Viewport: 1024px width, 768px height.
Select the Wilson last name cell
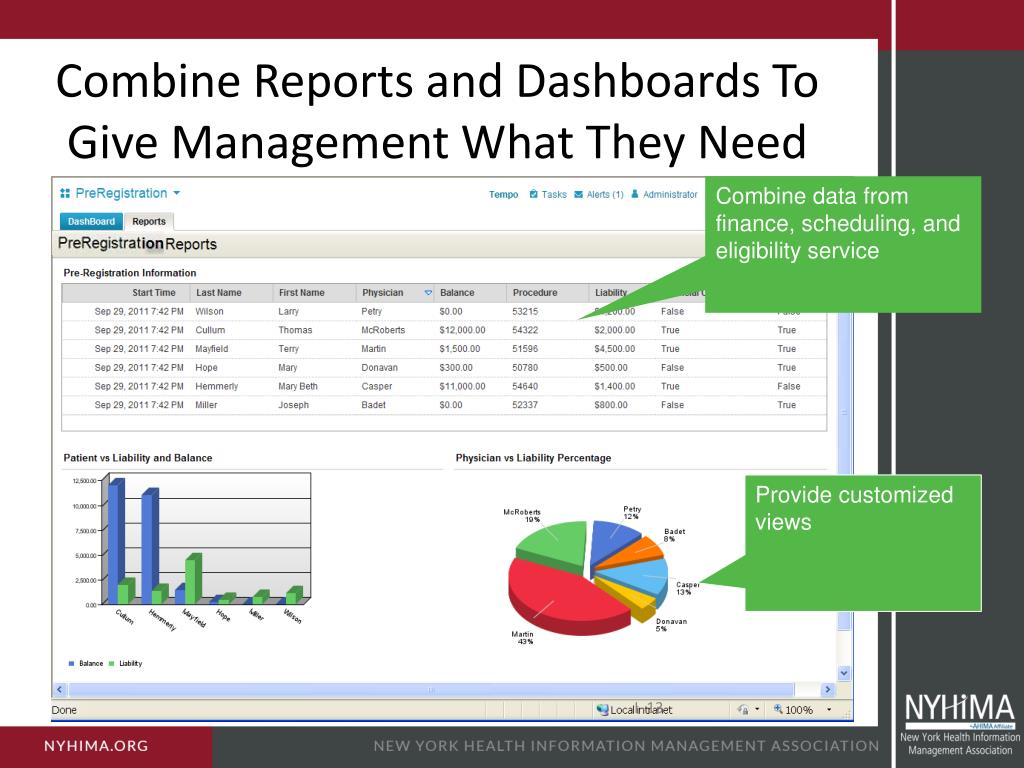point(209,312)
